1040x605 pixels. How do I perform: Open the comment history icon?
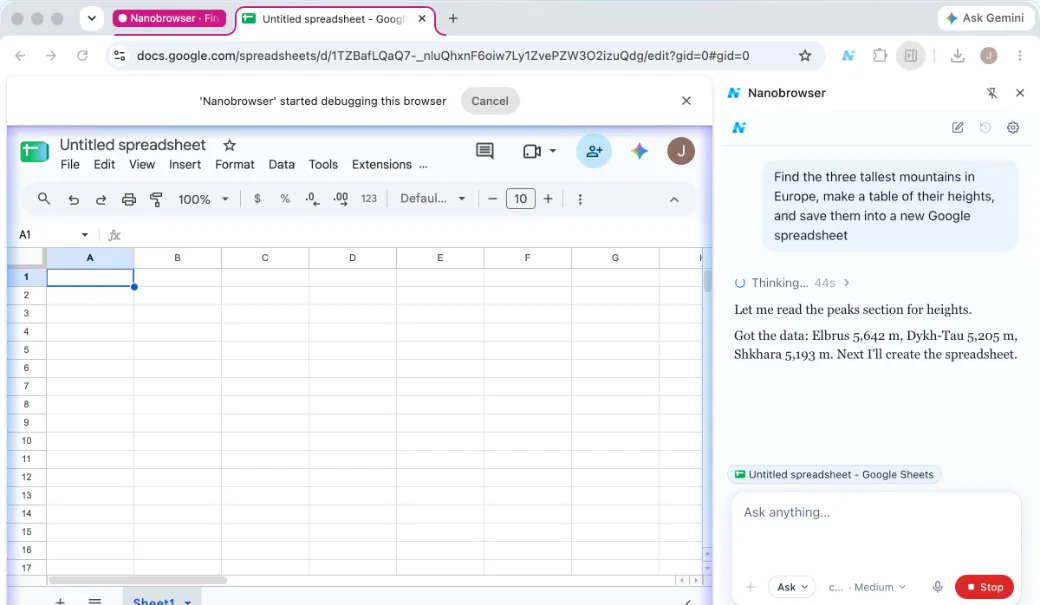(x=485, y=151)
